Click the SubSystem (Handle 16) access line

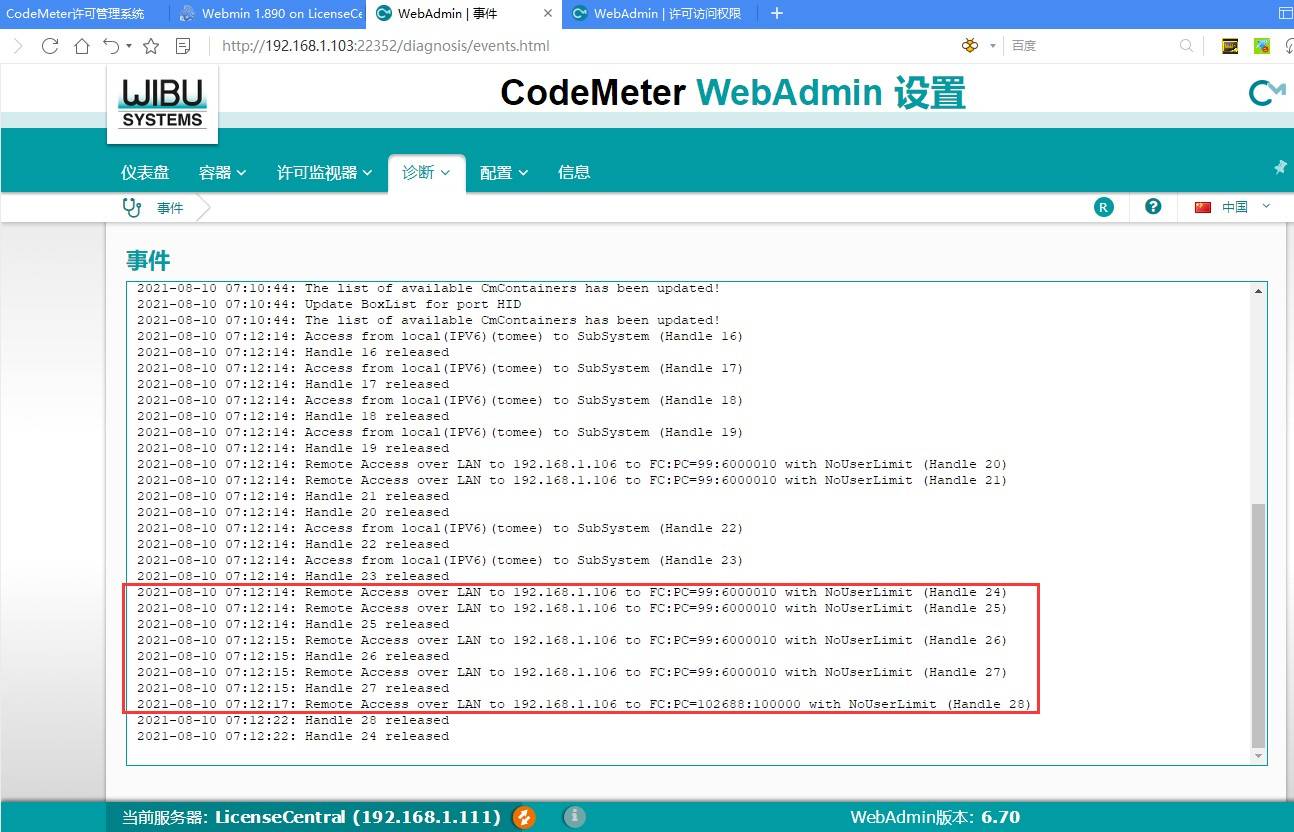click(x=440, y=336)
